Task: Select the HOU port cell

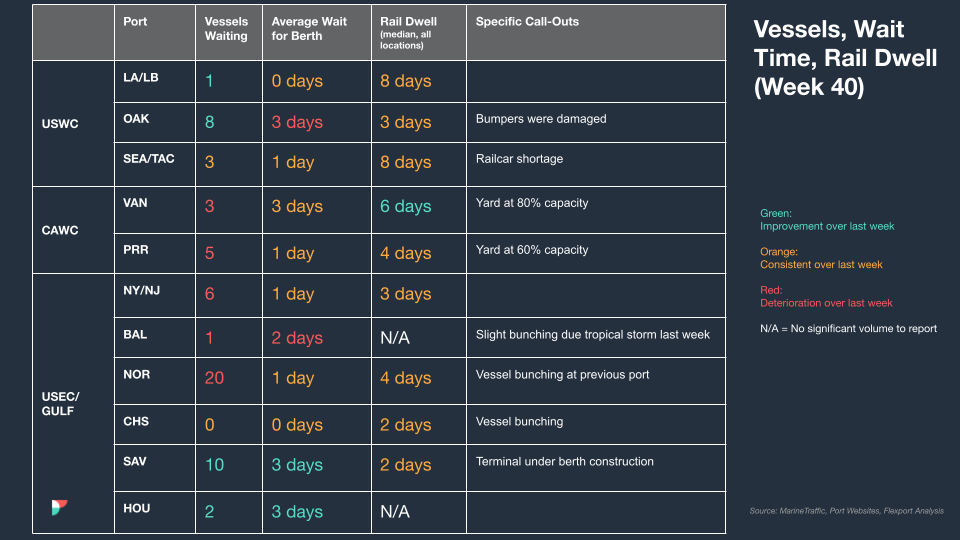Action: click(x=155, y=512)
